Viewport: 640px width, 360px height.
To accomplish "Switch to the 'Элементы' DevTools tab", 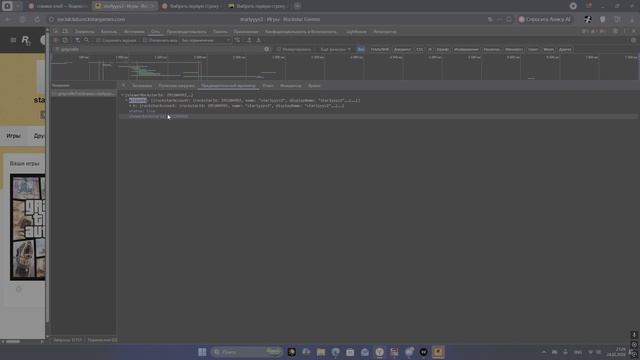I will point(84,31).
